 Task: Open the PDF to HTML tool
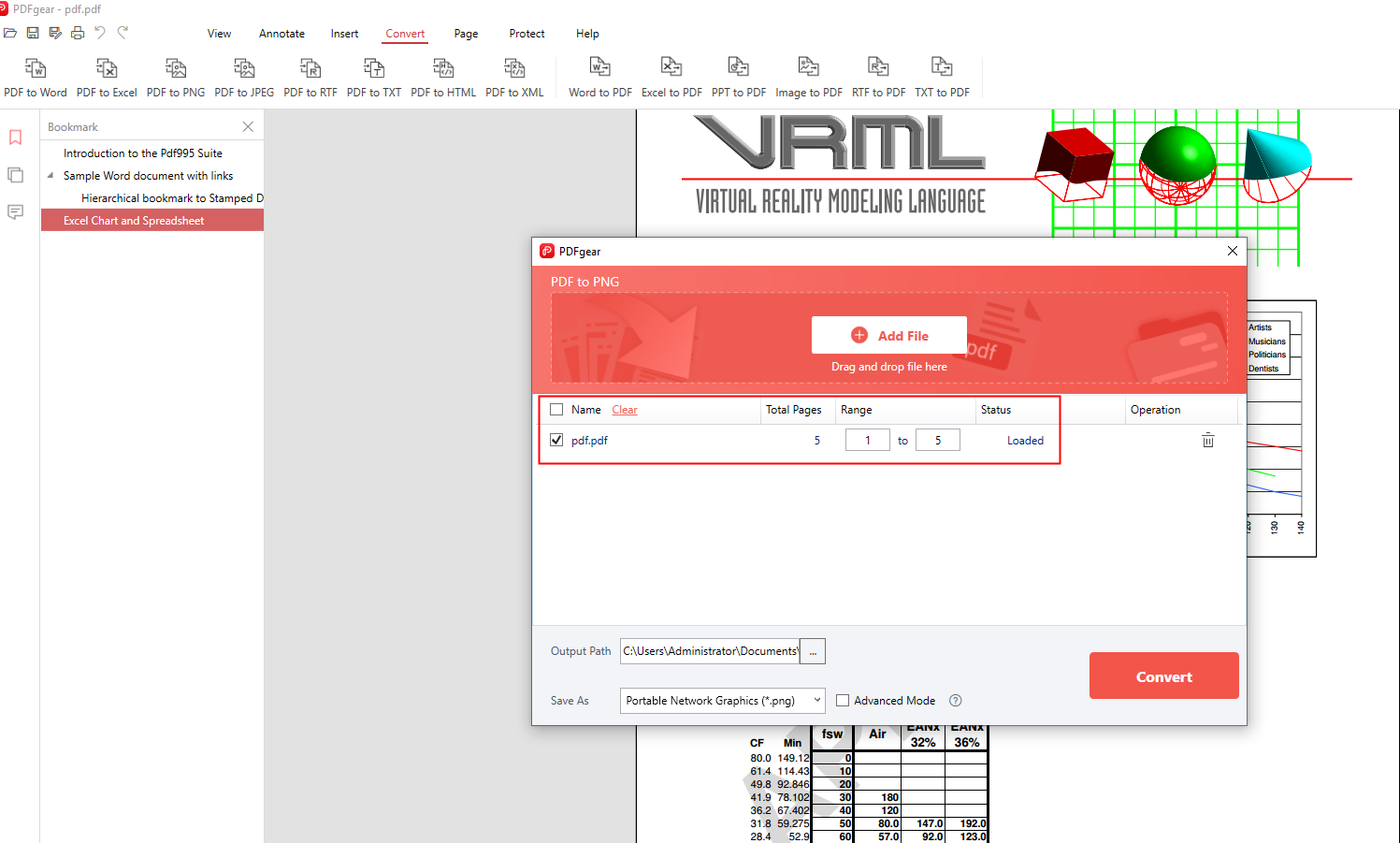coord(443,78)
